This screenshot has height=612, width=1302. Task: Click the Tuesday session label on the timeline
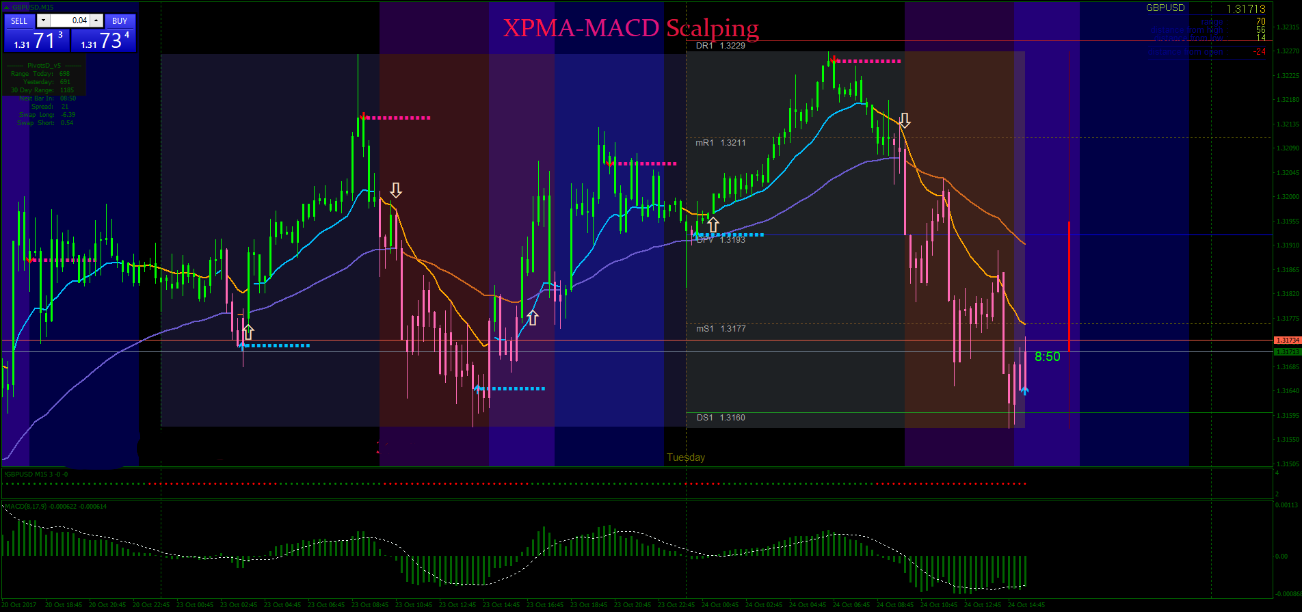coord(684,456)
